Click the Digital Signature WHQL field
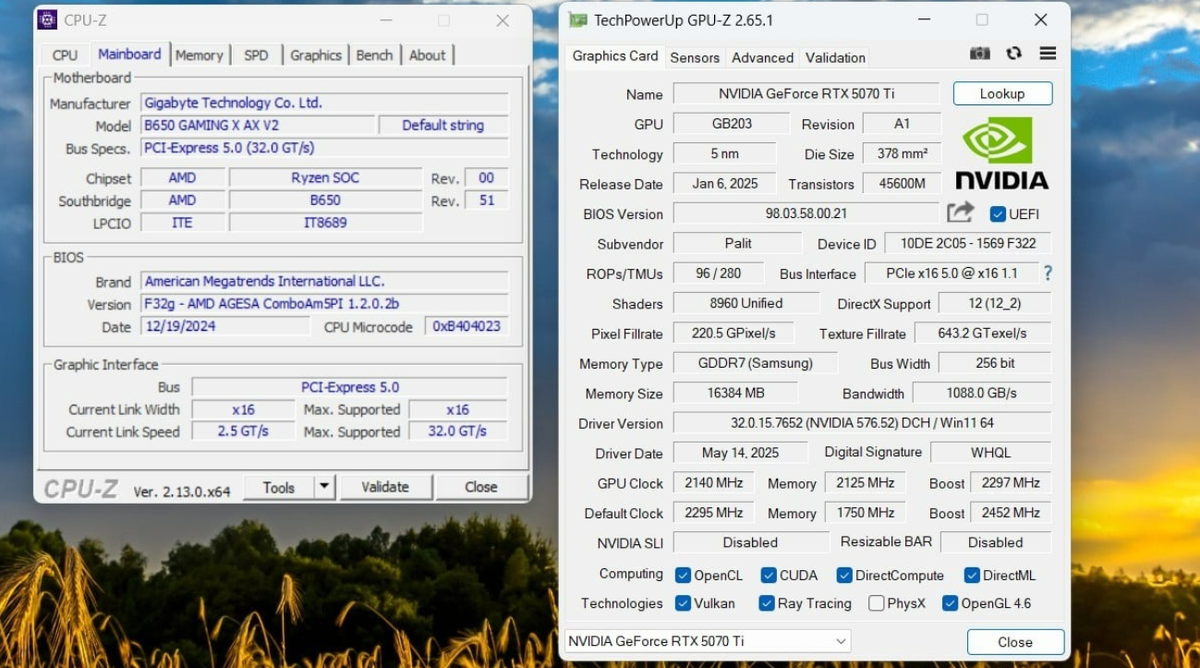 click(990, 452)
